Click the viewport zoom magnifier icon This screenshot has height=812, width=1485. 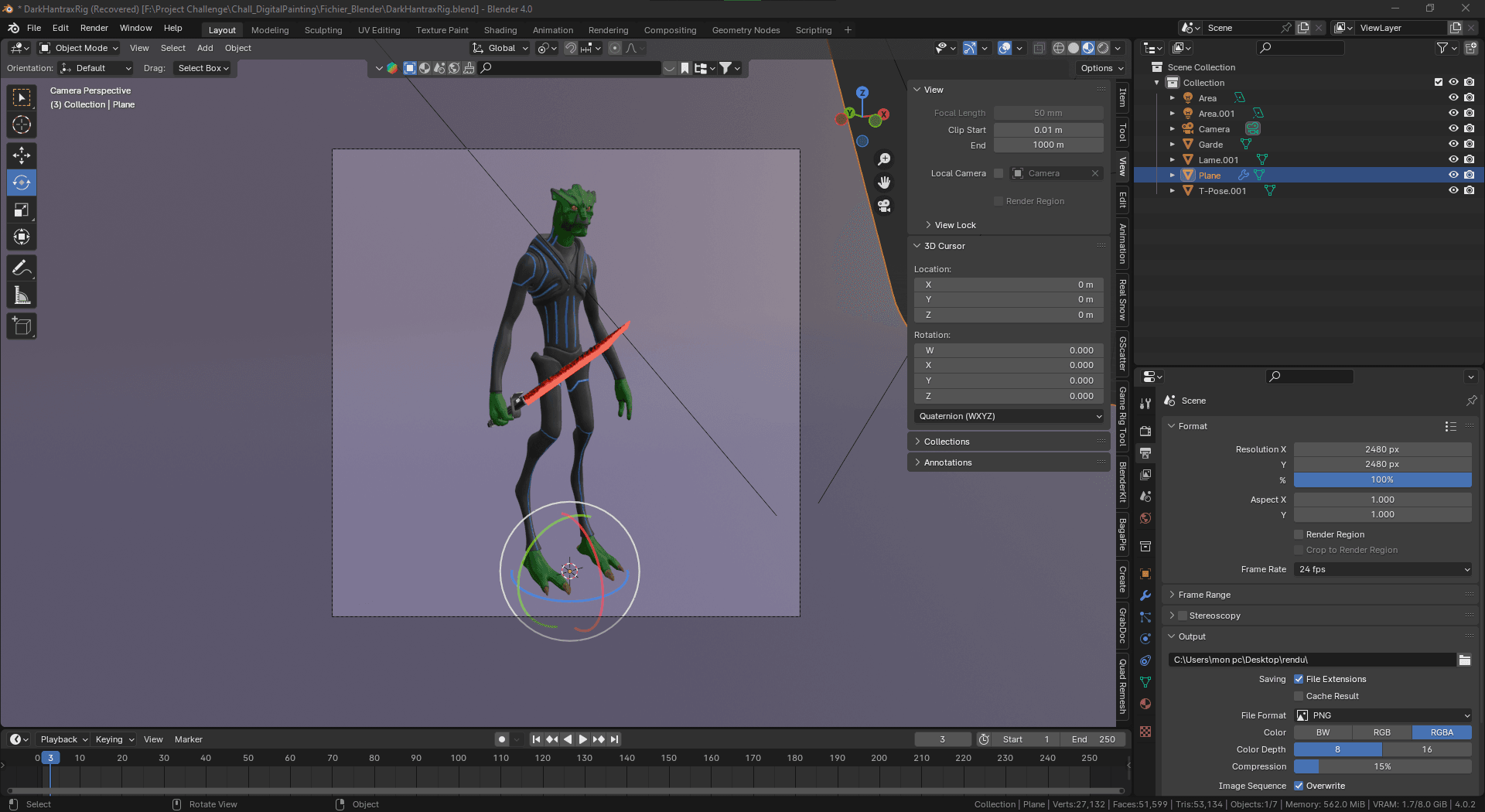point(884,159)
